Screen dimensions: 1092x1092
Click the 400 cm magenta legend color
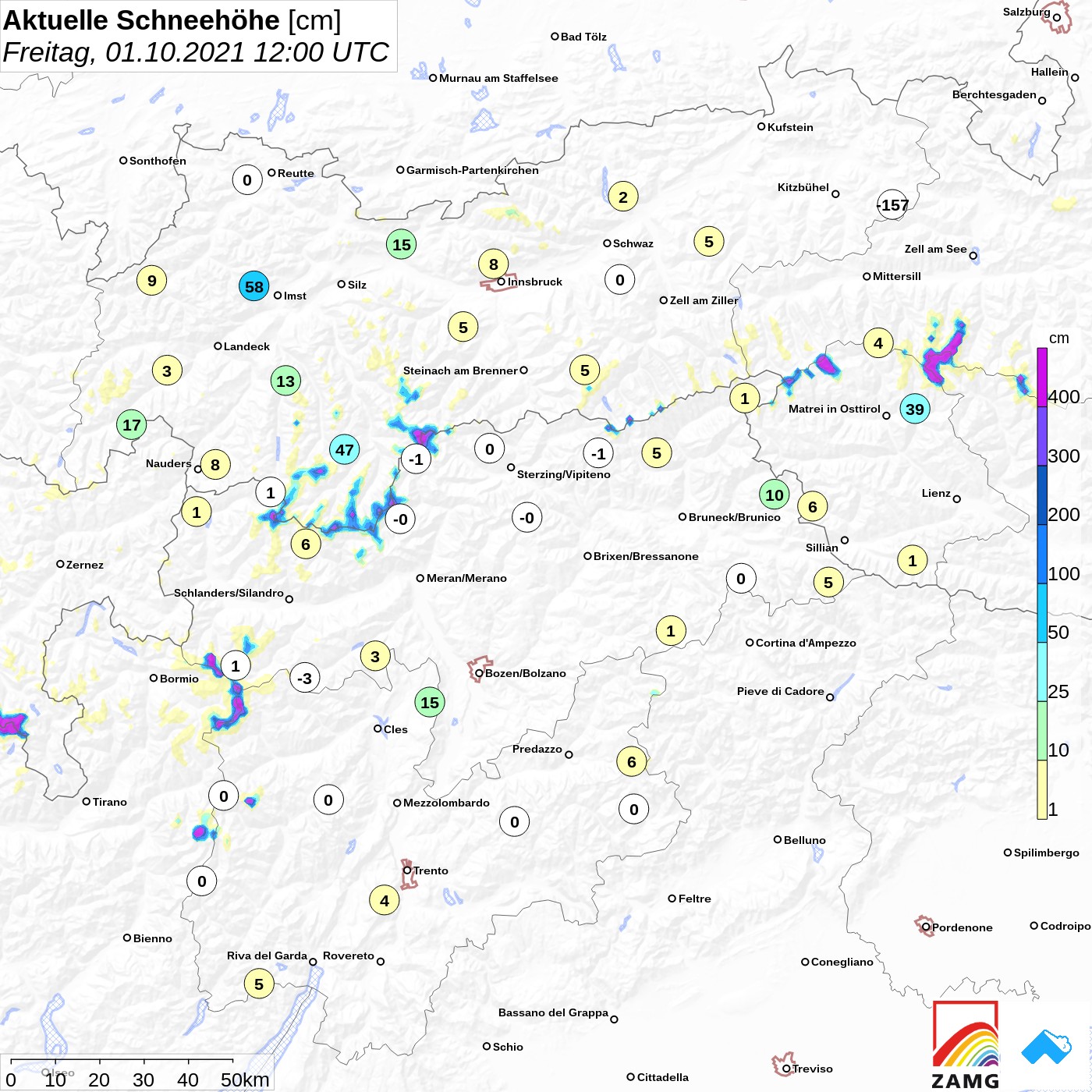1042,378
